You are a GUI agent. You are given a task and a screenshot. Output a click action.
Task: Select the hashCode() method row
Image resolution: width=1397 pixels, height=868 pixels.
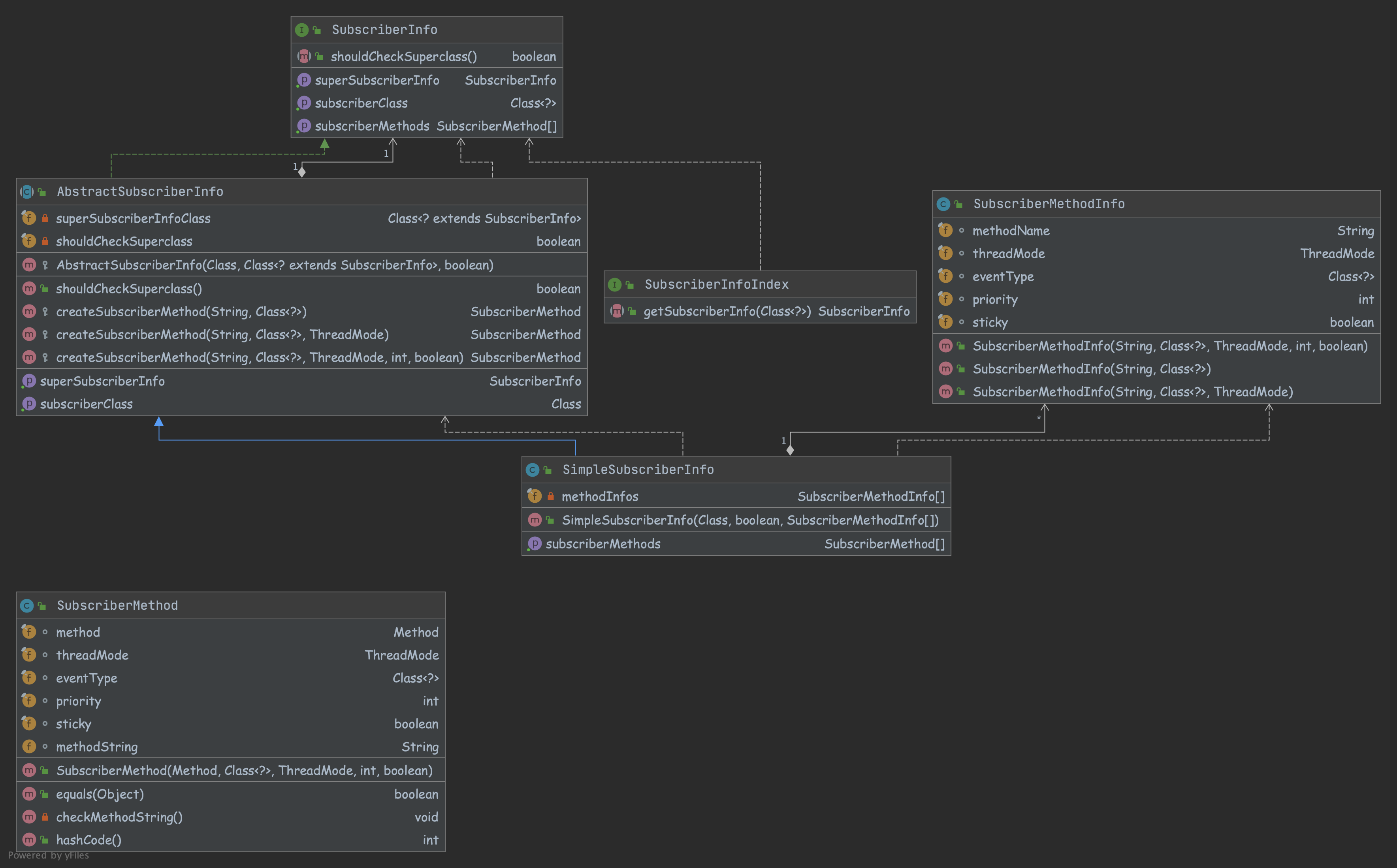tap(230, 840)
